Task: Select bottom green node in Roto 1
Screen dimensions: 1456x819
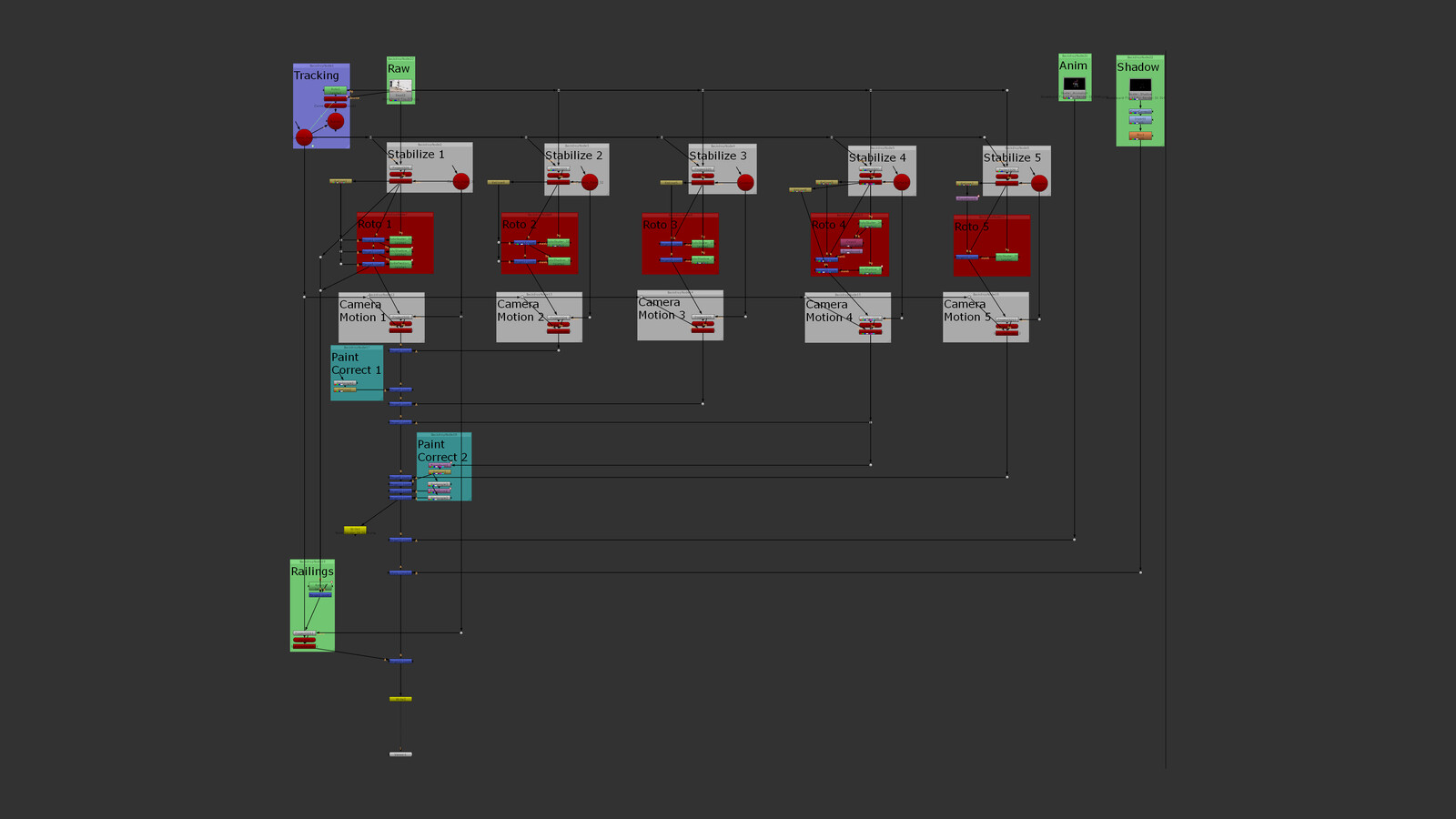Action: [x=400, y=264]
